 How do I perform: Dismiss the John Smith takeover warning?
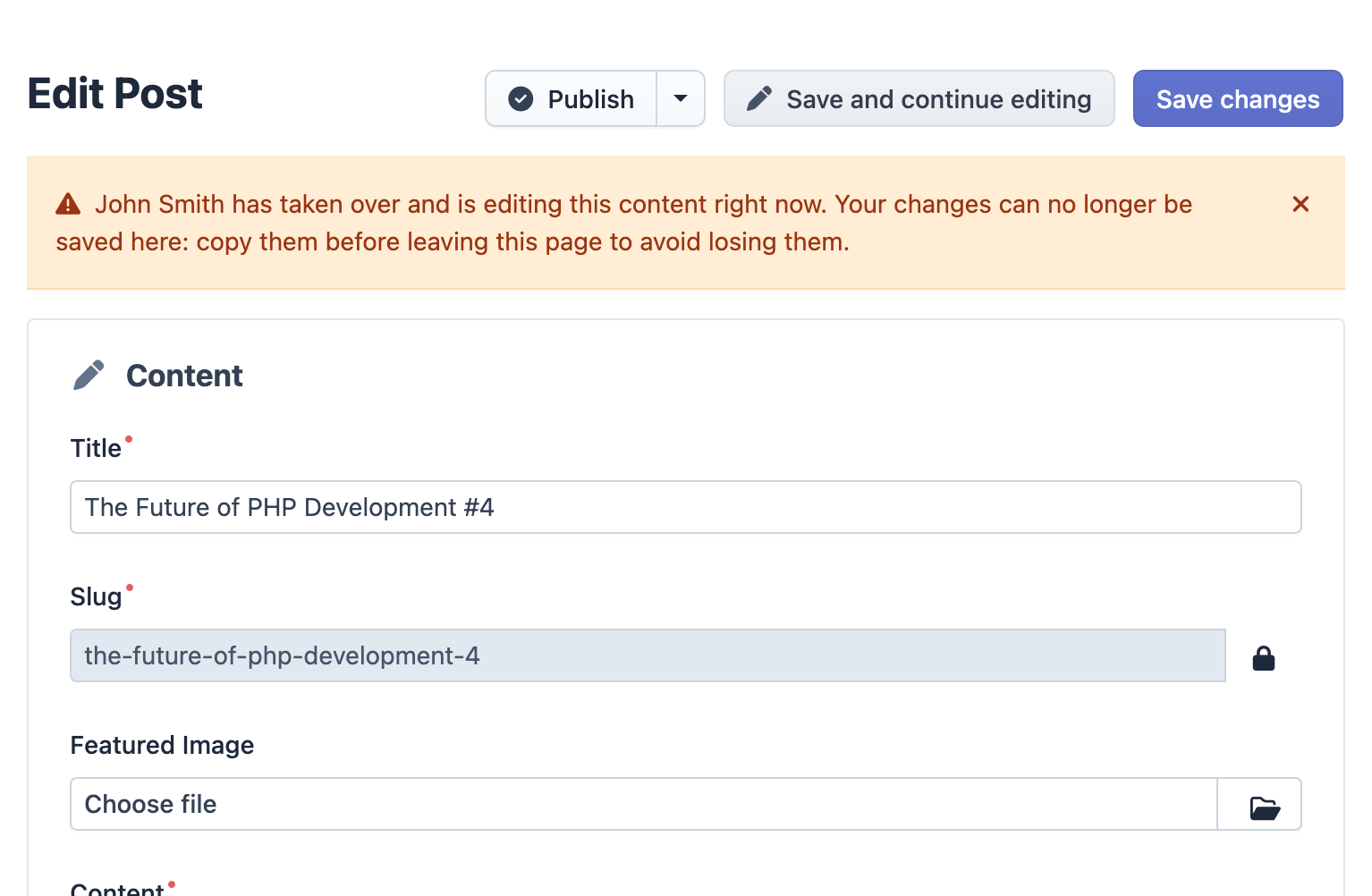(1300, 205)
